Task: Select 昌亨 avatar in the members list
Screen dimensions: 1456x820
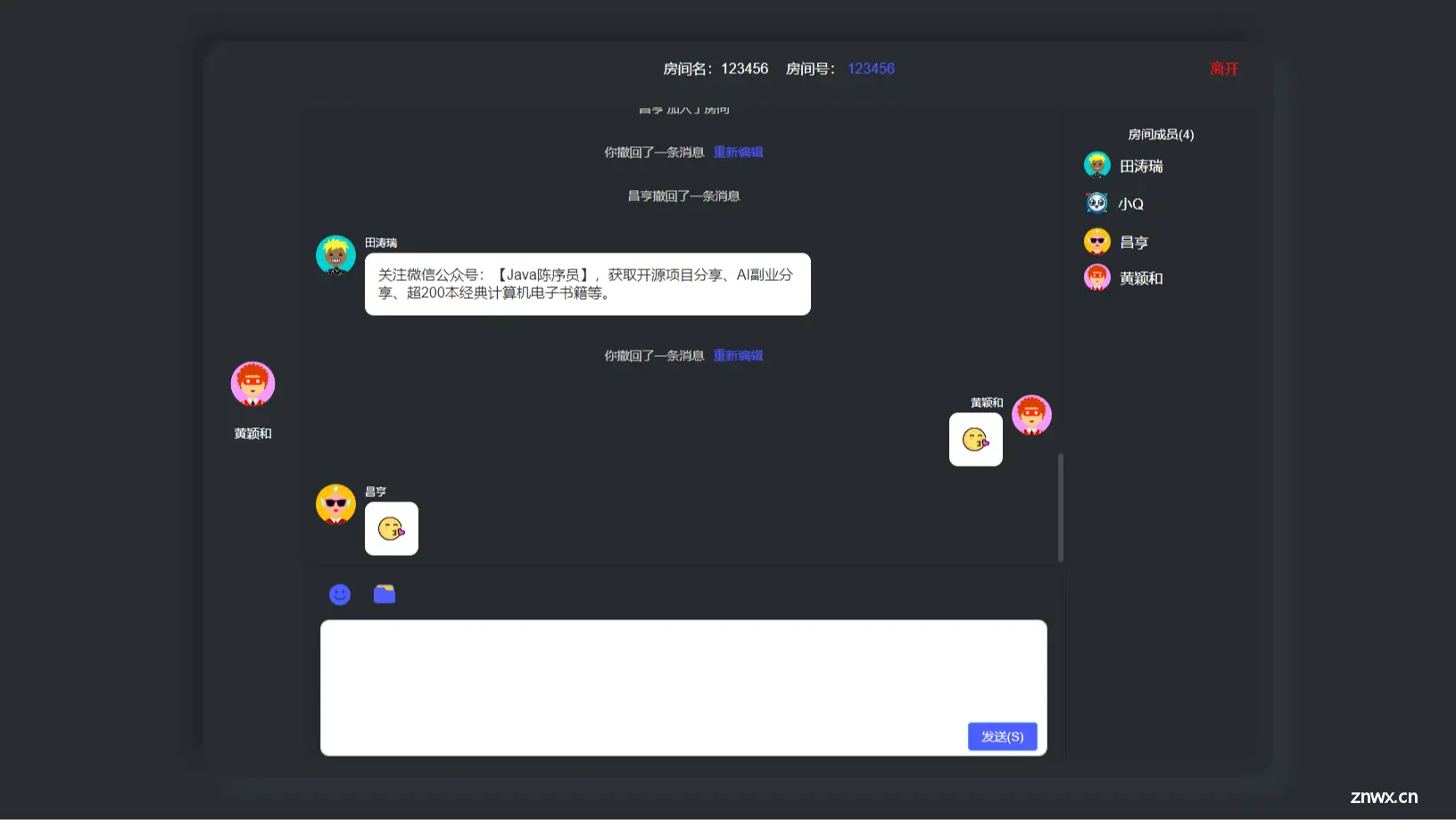Action: [1097, 241]
